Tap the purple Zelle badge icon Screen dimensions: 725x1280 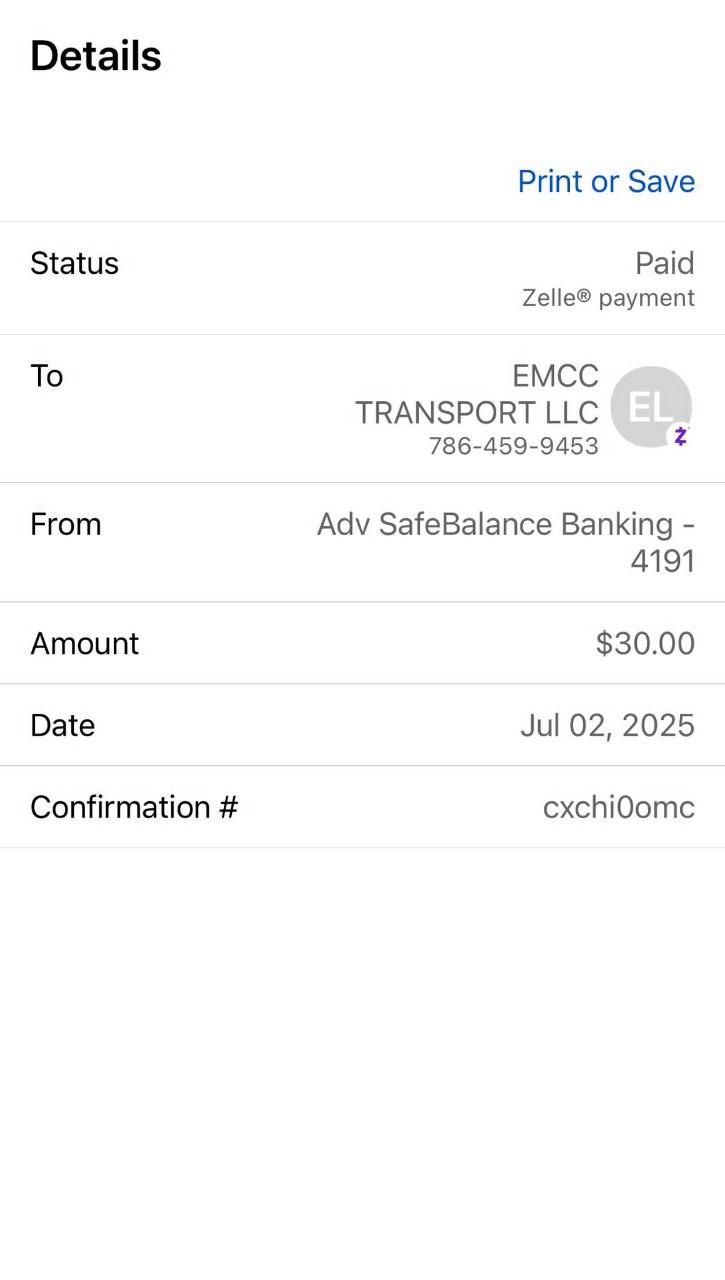(680, 436)
